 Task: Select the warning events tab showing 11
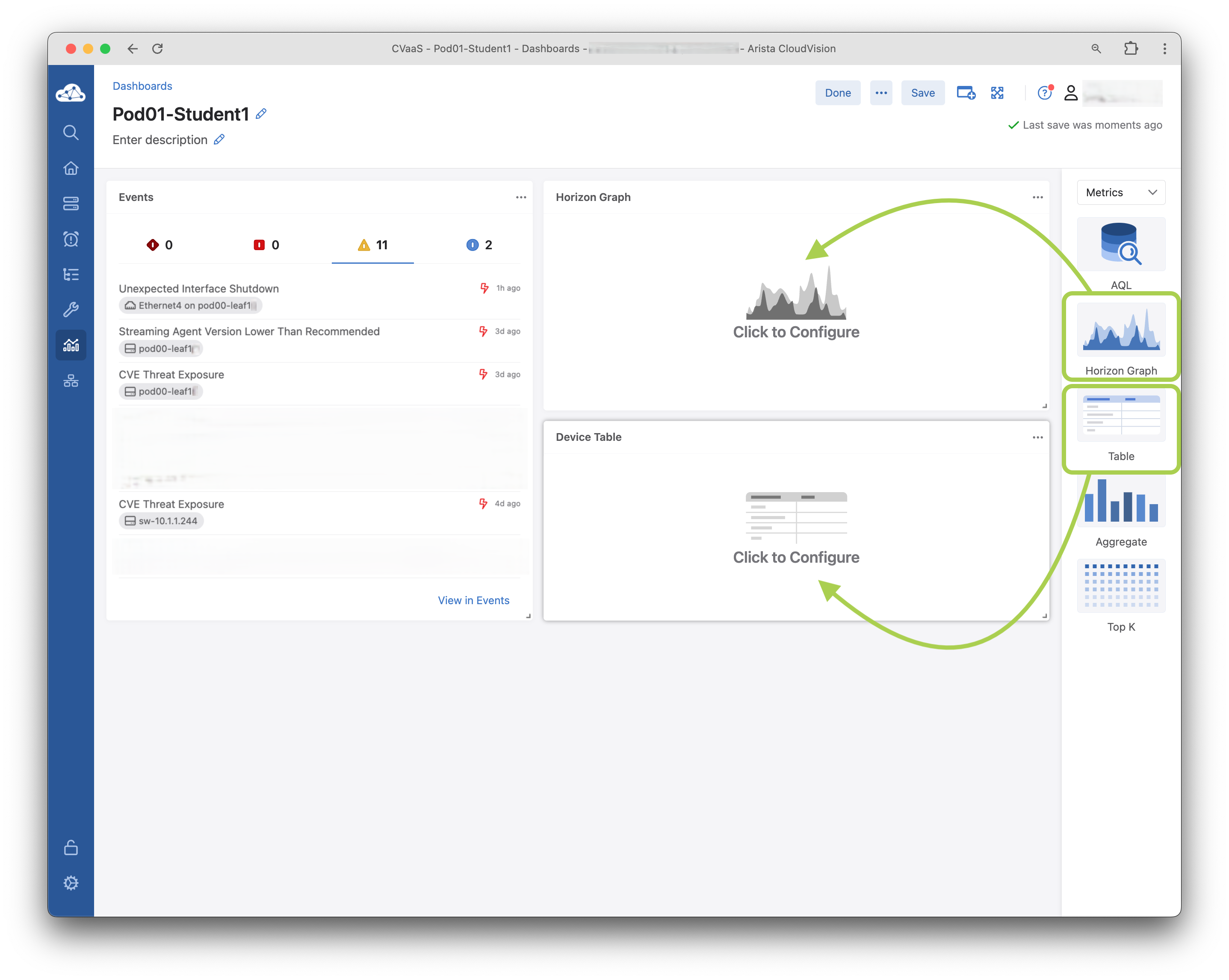pyautogui.click(x=373, y=245)
